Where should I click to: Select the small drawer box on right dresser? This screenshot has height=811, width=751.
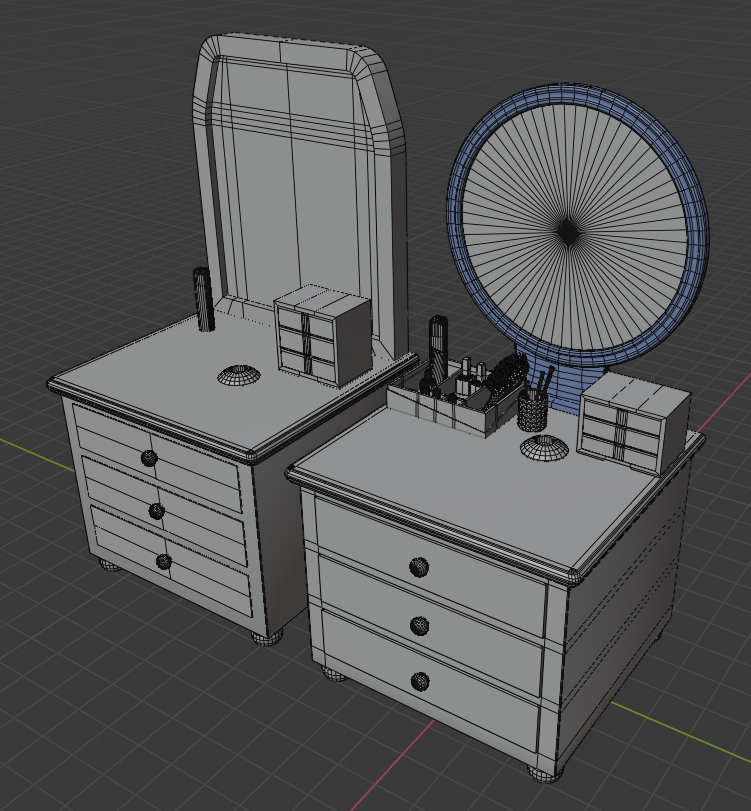635,423
